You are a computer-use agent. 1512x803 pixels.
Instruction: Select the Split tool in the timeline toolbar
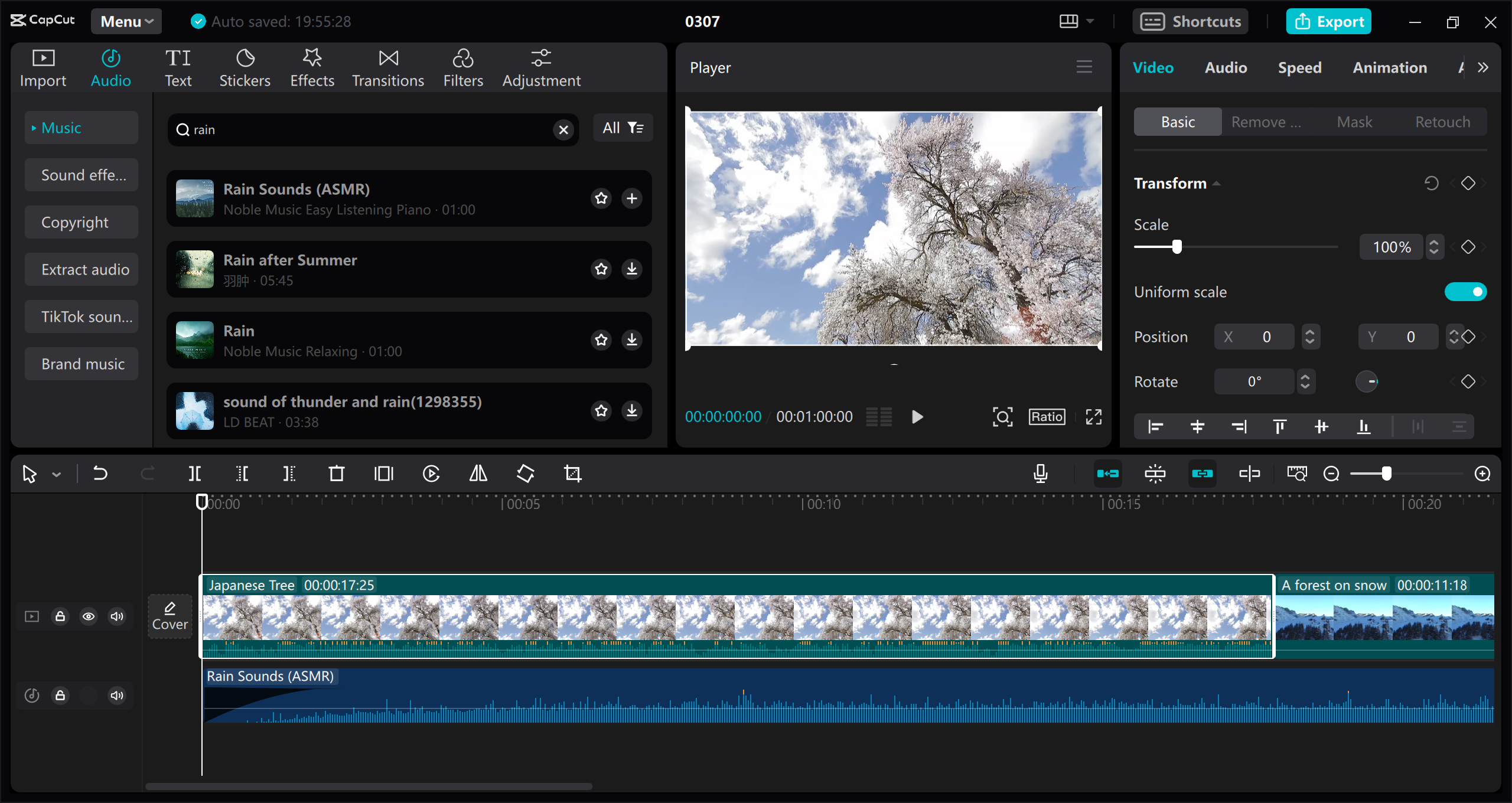[x=195, y=473]
